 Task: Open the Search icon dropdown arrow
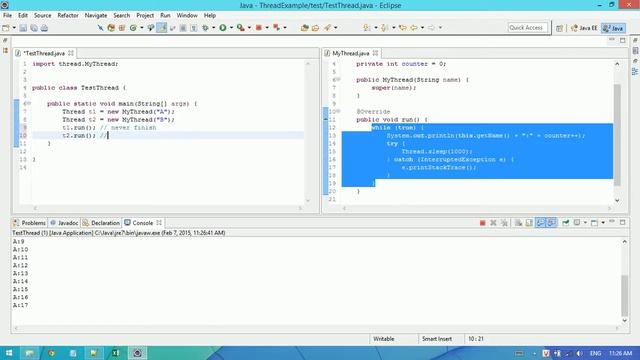336,28
